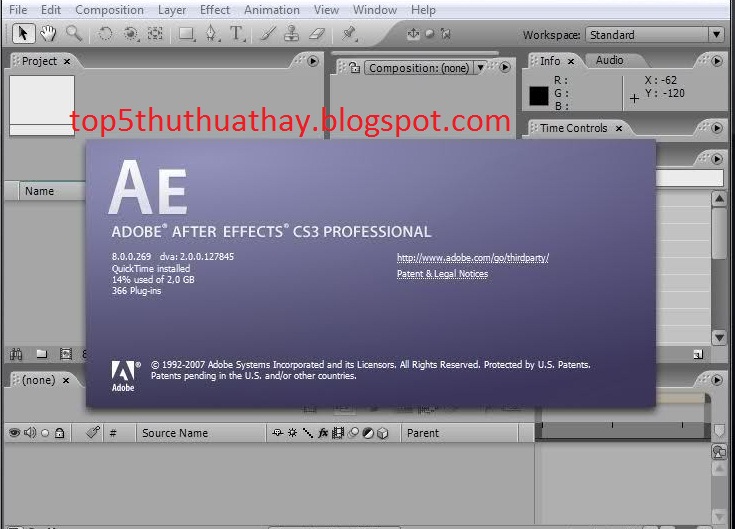Select the Zoom magnifier tool
This screenshot has height=529, width=735.
coord(74,34)
